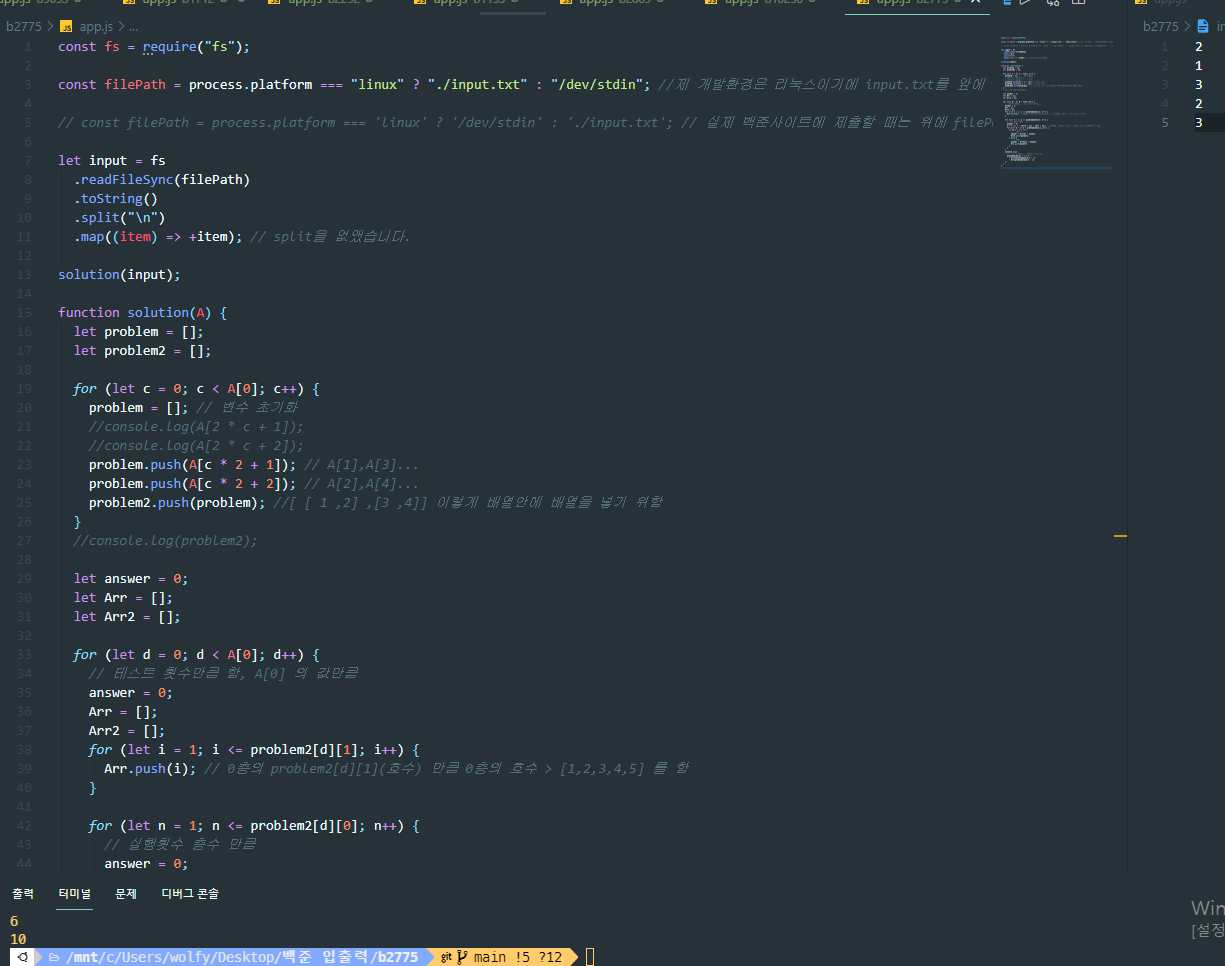This screenshot has height=966, width=1225.
Task: Show the 디버그 콘솔 panel tab
Action: (190, 893)
